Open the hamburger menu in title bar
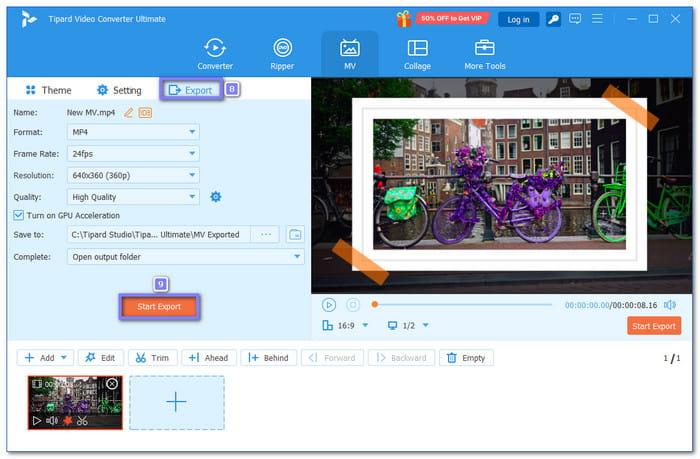This screenshot has height=459, width=700. click(x=597, y=19)
